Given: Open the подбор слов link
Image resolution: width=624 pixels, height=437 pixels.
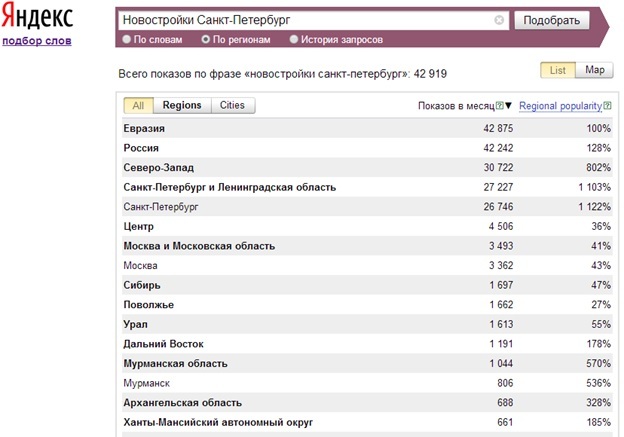Looking at the screenshot, I should (x=37, y=41).
